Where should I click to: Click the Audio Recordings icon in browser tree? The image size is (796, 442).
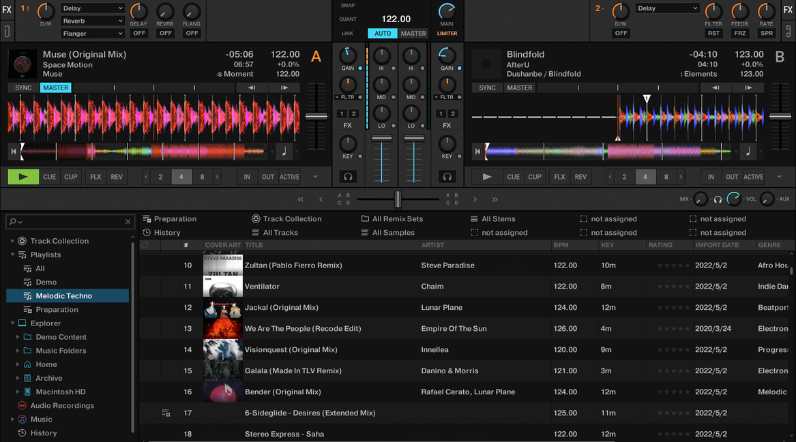(22, 405)
